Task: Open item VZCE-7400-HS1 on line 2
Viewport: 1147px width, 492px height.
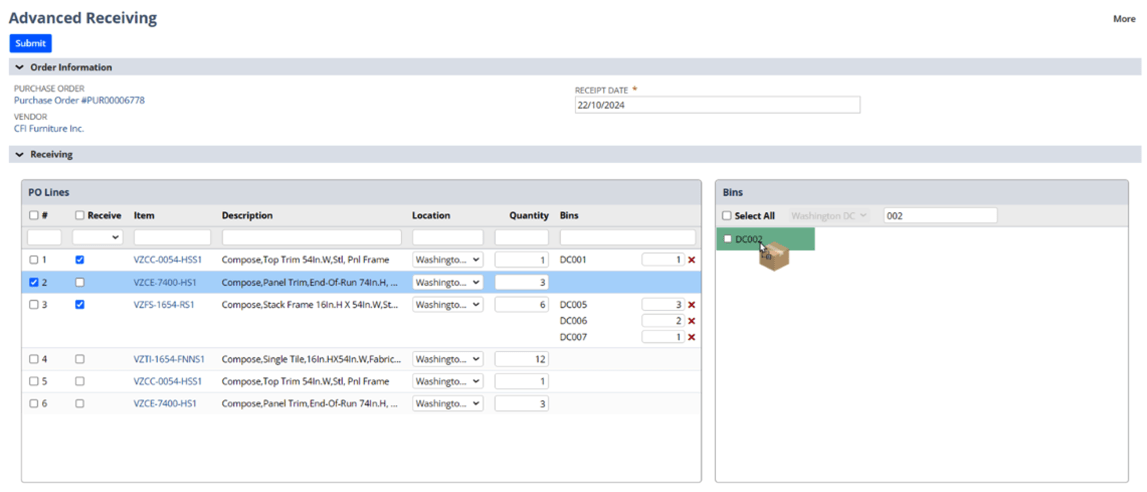Action: pos(165,282)
